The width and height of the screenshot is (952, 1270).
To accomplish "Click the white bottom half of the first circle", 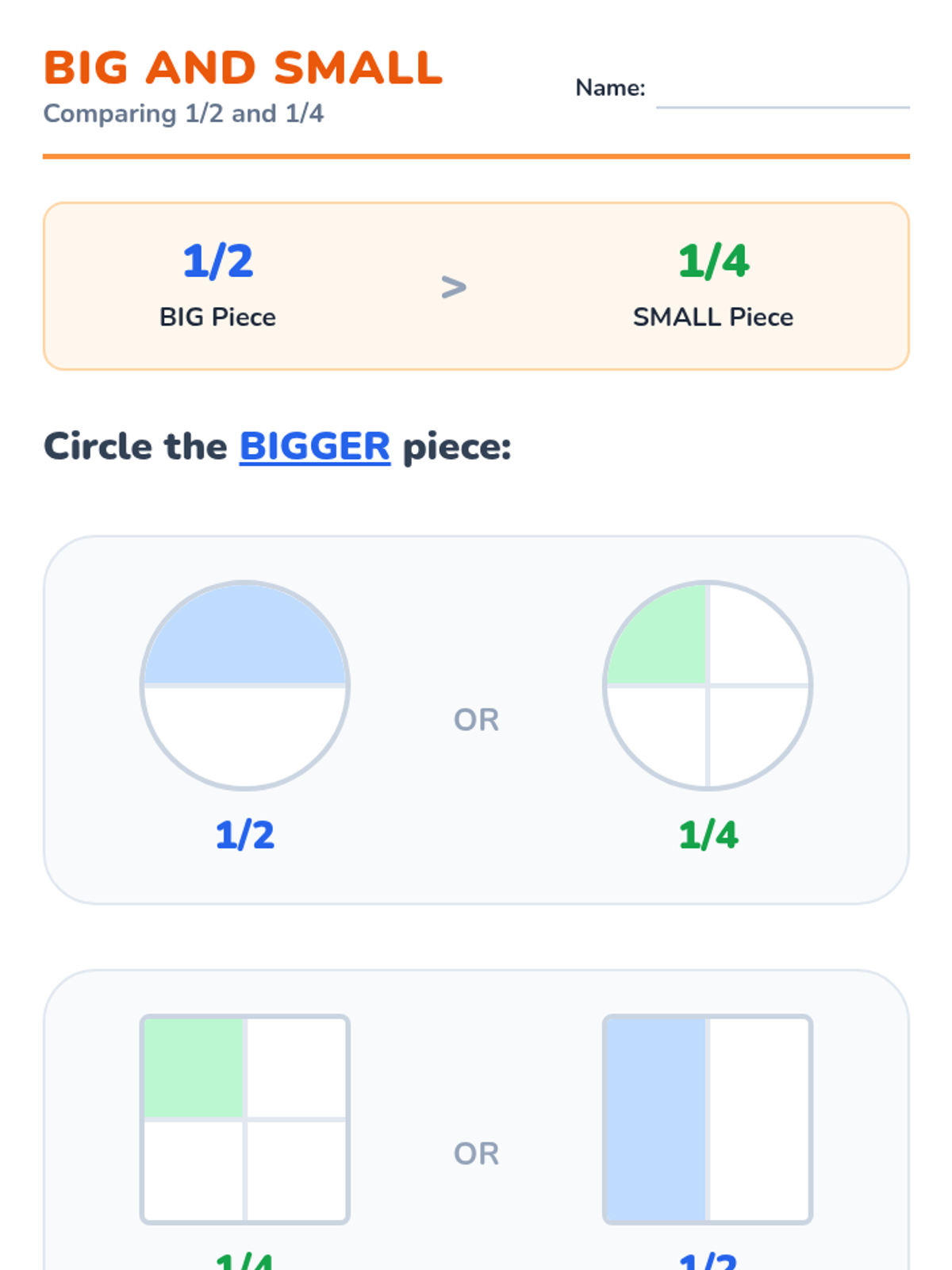I will click(x=245, y=734).
